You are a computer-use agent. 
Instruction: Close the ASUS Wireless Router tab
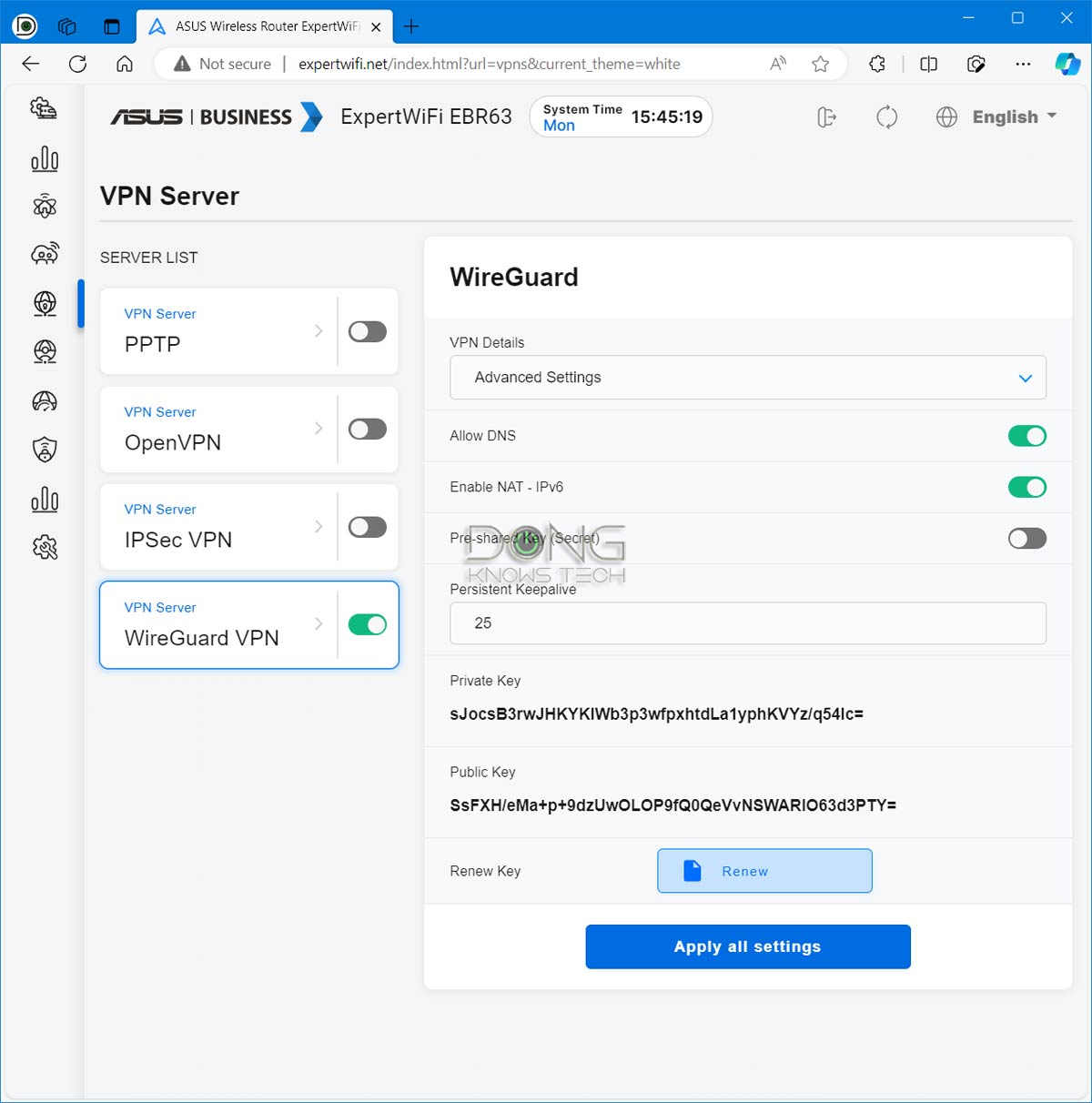(x=376, y=27)
